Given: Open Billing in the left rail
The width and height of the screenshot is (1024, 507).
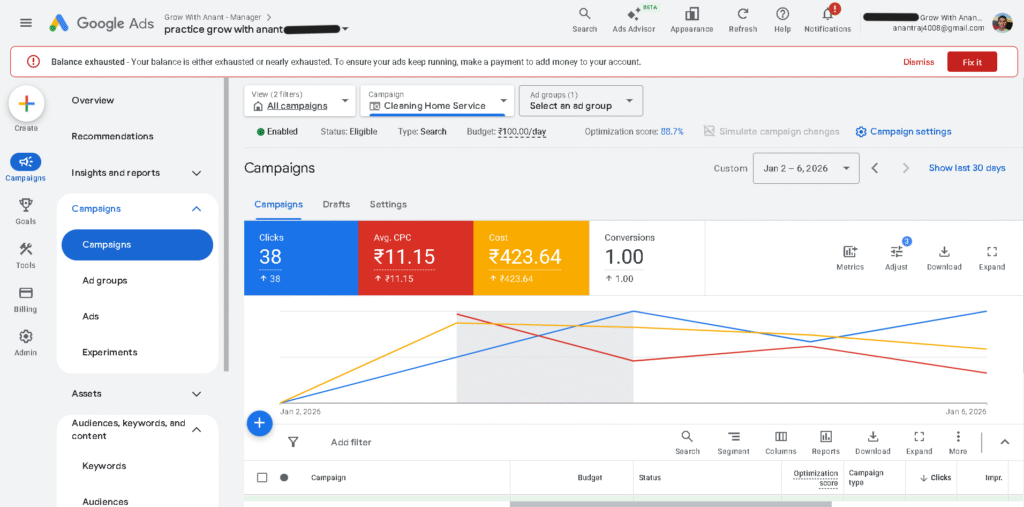Looking at the screenshot, I should coord(25,299).
